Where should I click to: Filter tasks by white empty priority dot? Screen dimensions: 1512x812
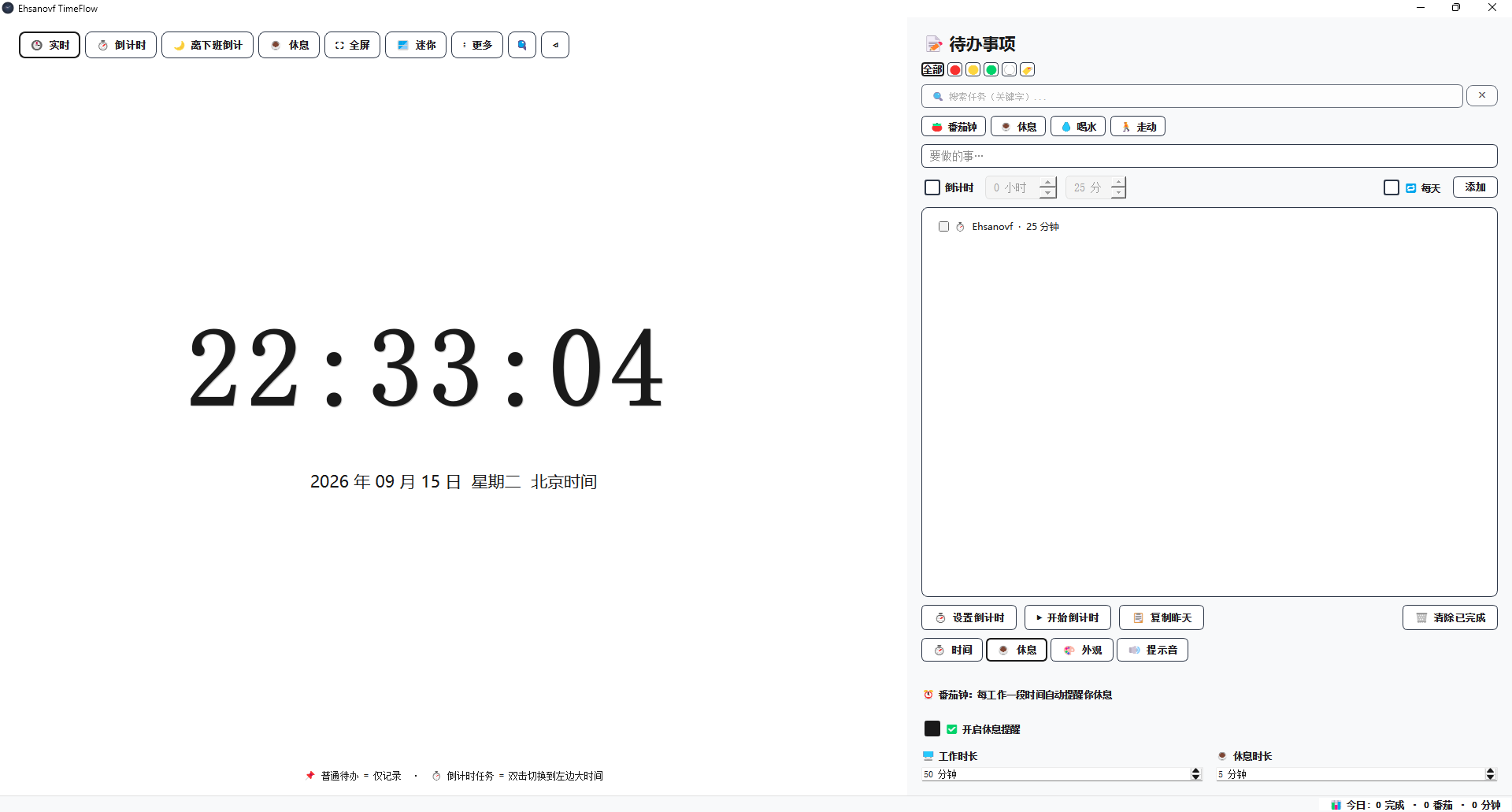[1009, 69]
